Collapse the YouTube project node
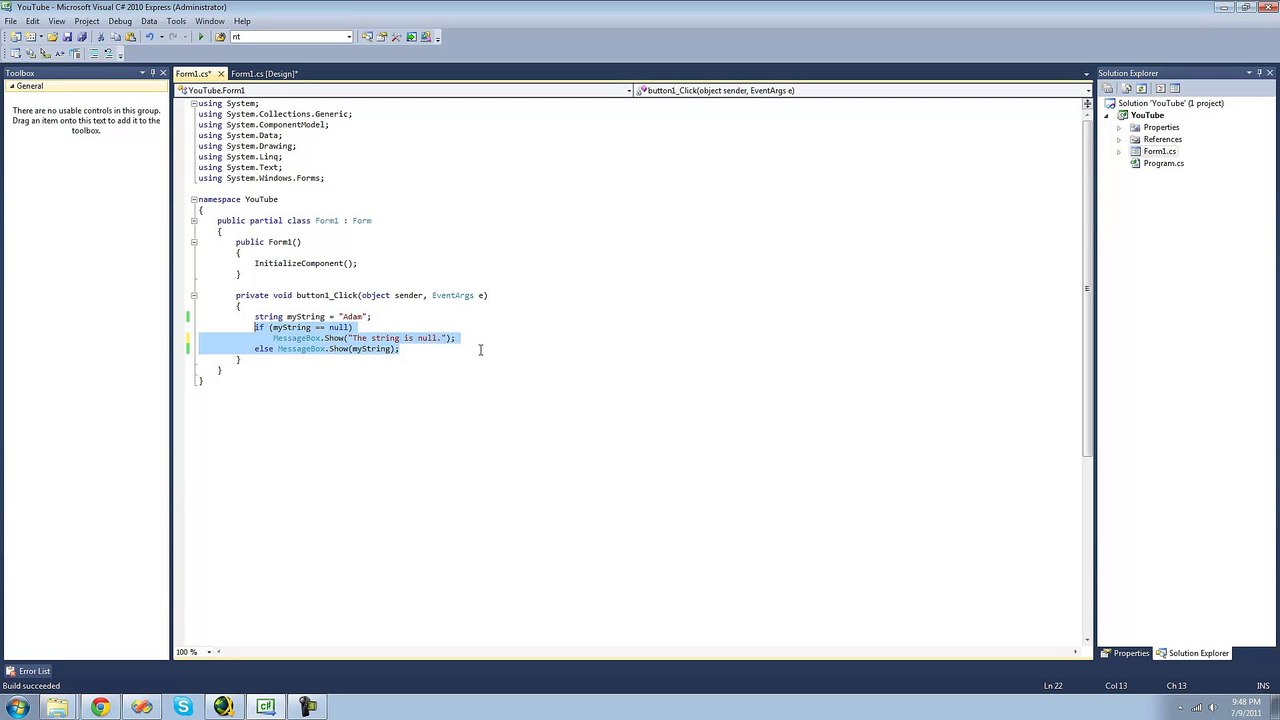Image resolution: width=1280 pixels, height=720 pixels. 1106,116
